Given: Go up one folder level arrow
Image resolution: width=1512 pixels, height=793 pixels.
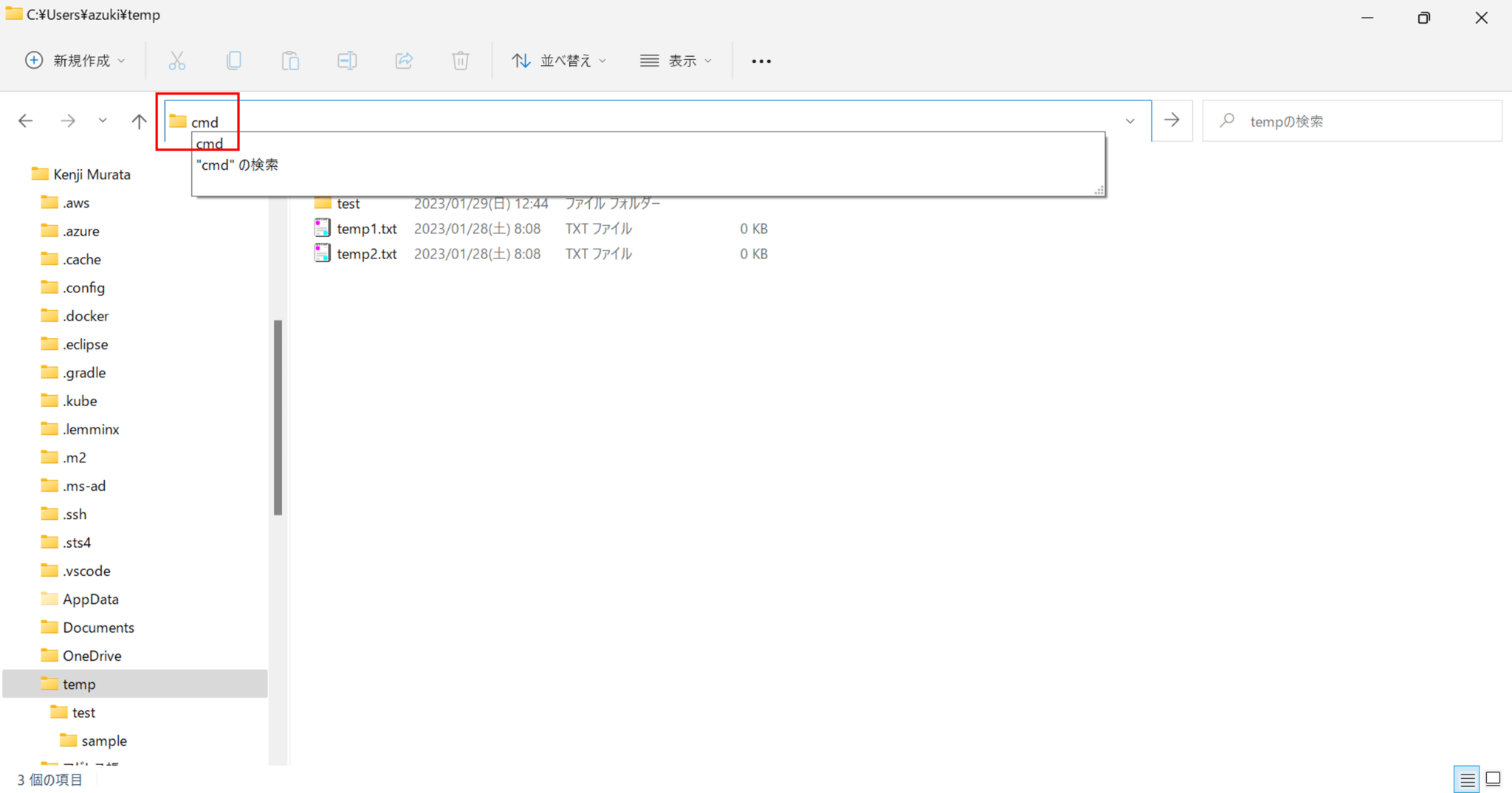Looking at the screenshot, I should (139, 121).
